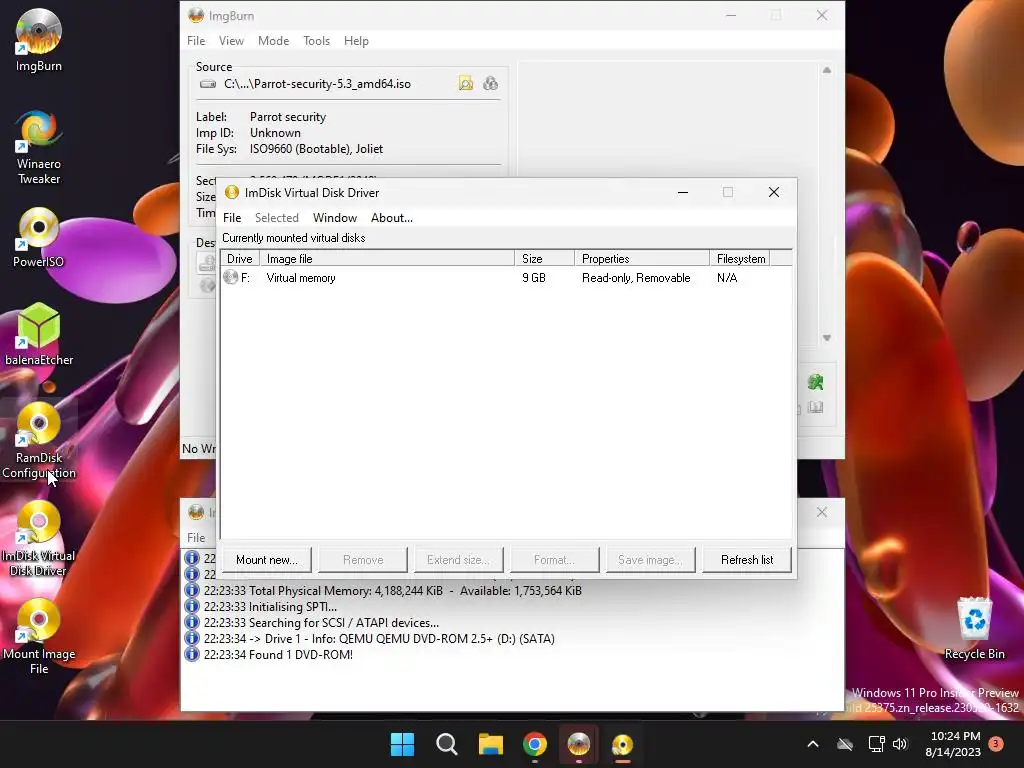This screenshot has height=768, width=1024.
Task: Click the Parrot-security-5.3_amd64.iso source path
Action: (x=317, y=84)
